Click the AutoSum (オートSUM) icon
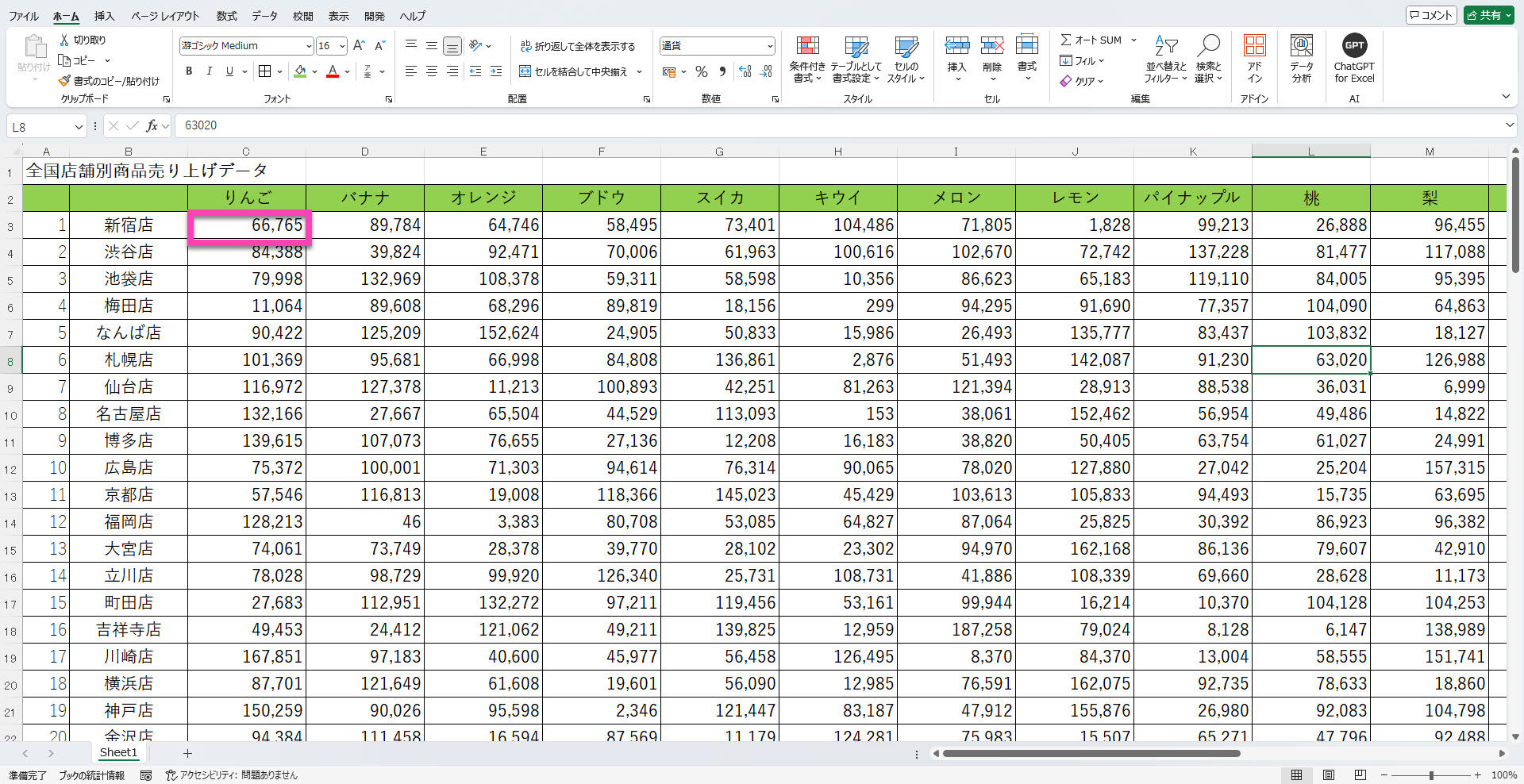The image size is (1524, 784). 1066,40
